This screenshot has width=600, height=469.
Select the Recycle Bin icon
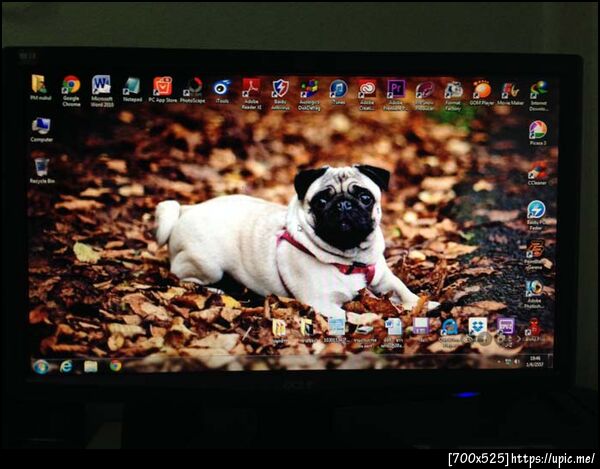point(42,171)
